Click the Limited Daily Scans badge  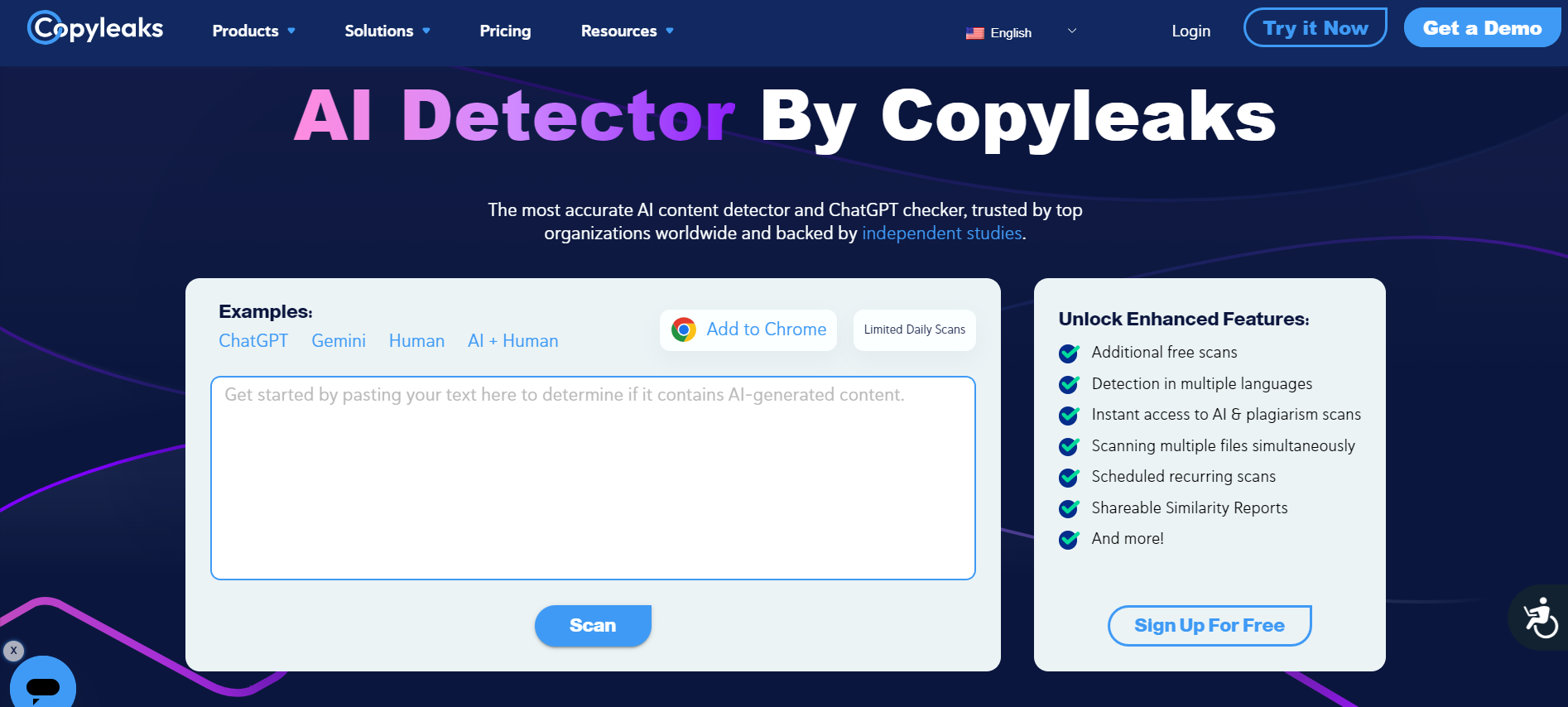coord(914,329)
